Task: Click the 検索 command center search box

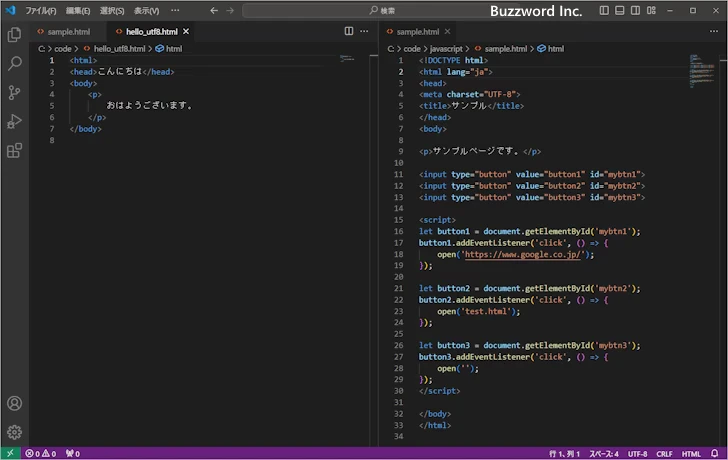Action: [385, 10]
